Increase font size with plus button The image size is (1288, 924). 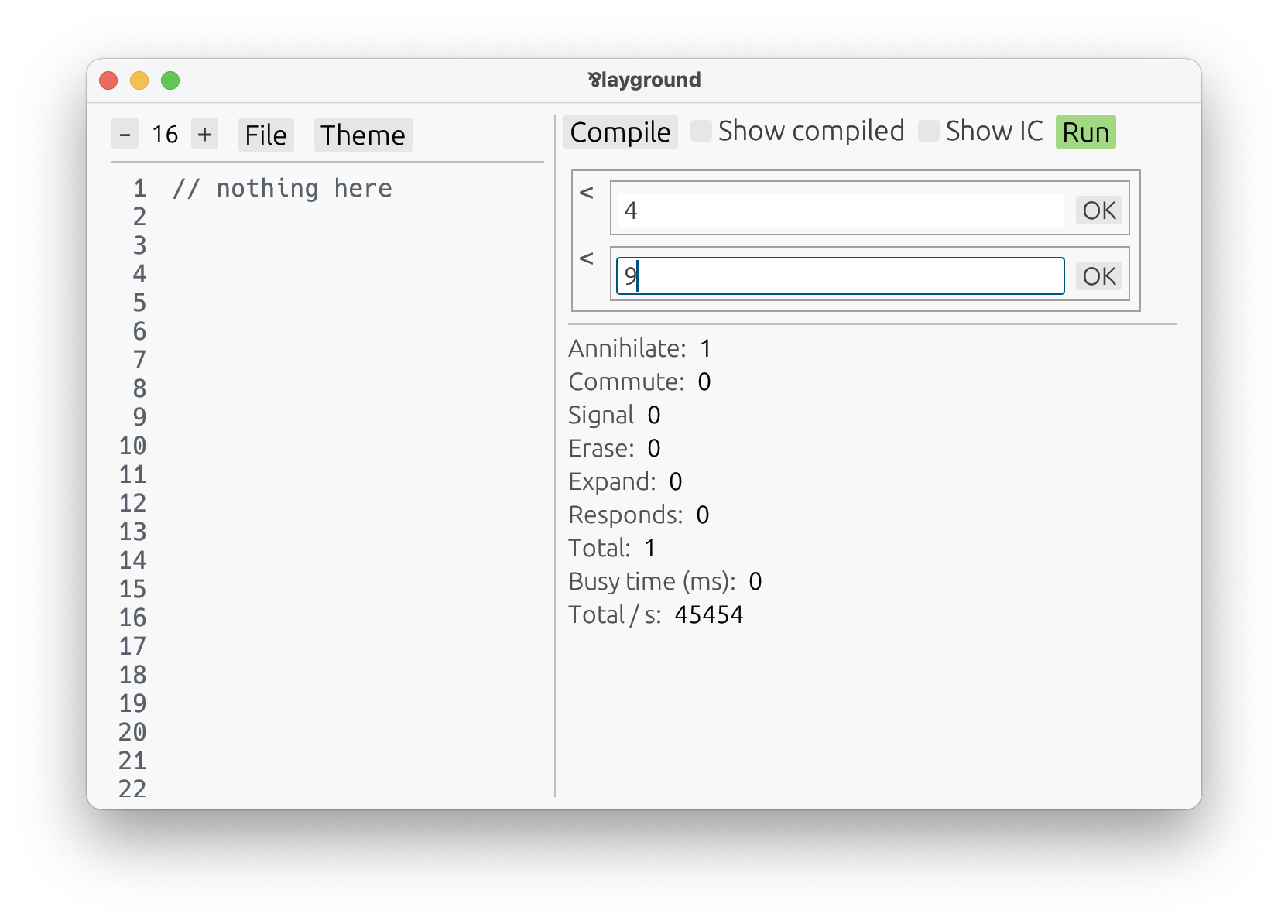204,135
